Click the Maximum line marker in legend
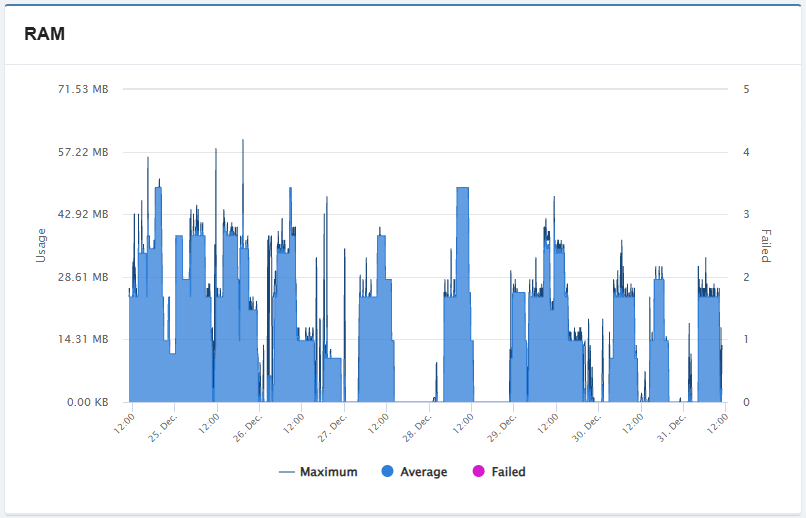Viewport: 806px width, 518px height. (286, 472)
